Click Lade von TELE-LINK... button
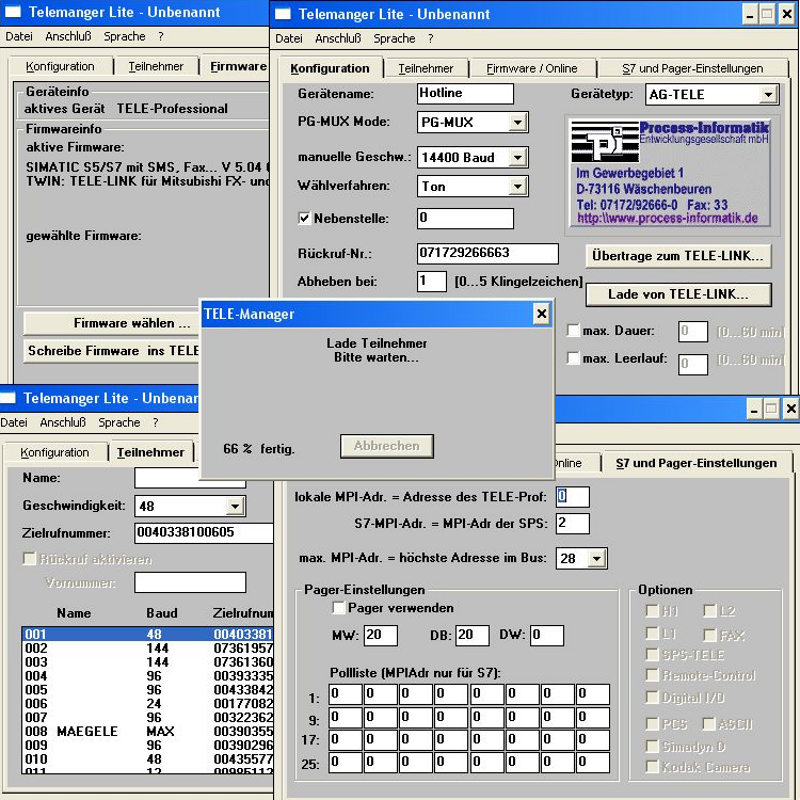 [x=678, y=294]
